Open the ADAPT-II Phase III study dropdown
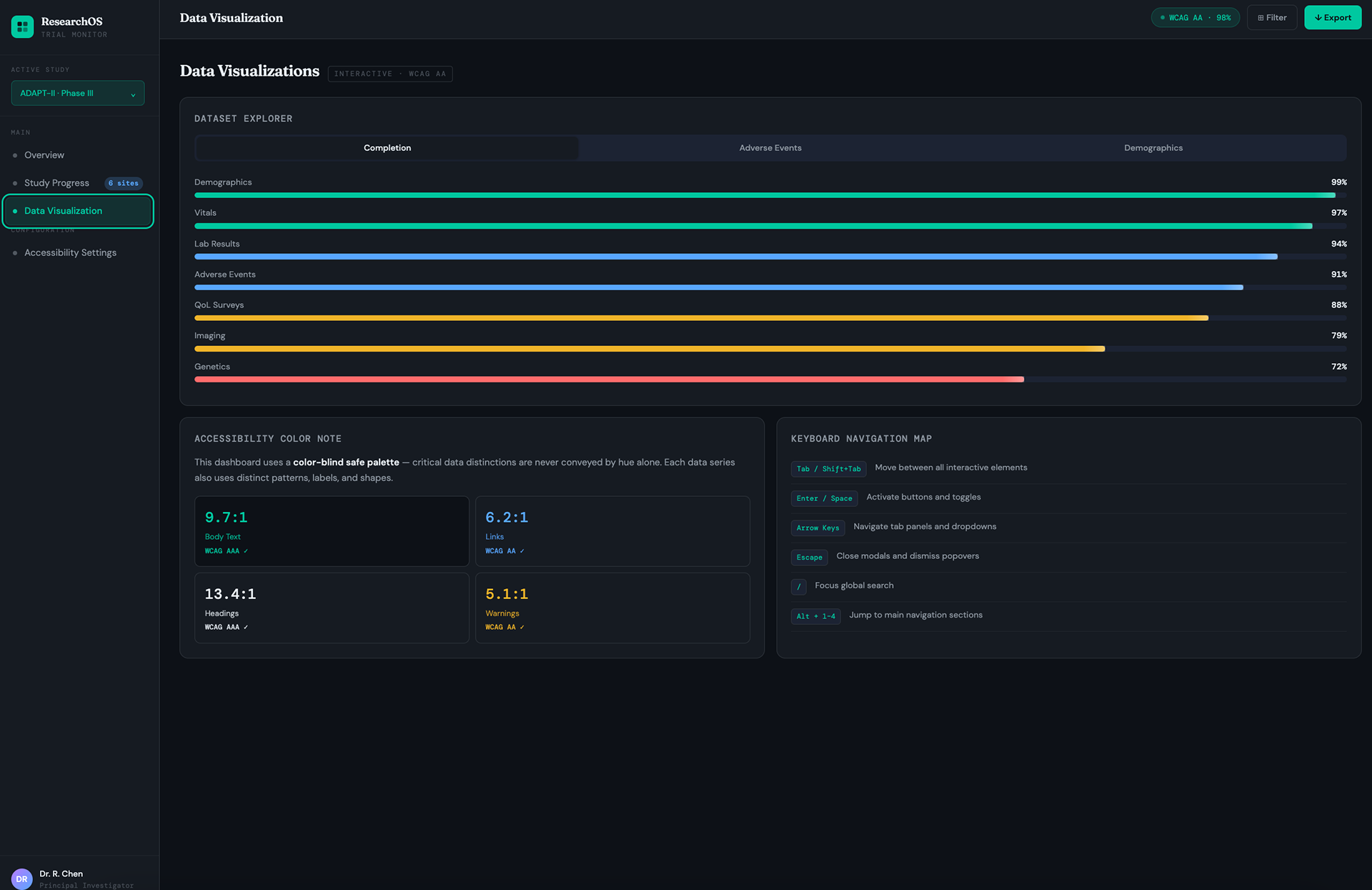The image size is (1372, 890). [x=77, y=93]
